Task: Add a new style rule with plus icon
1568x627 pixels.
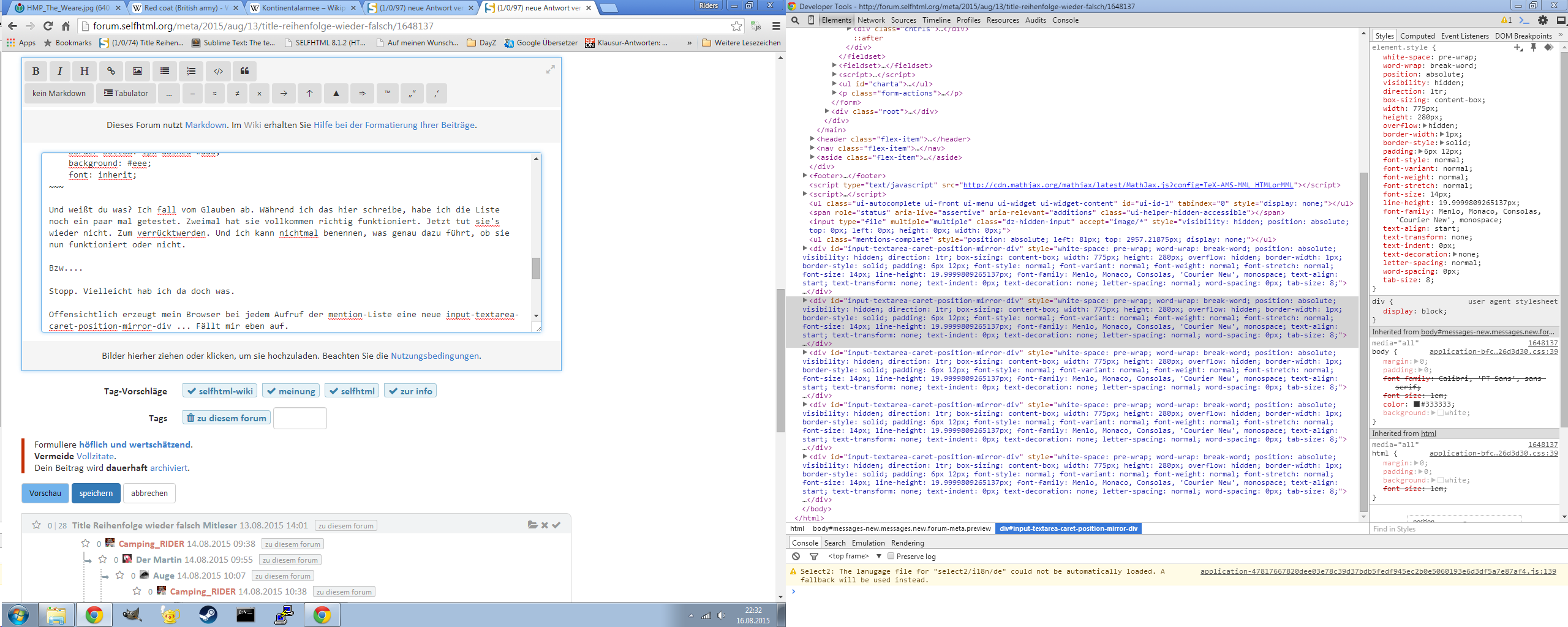Action: [x=1518, y=47]
